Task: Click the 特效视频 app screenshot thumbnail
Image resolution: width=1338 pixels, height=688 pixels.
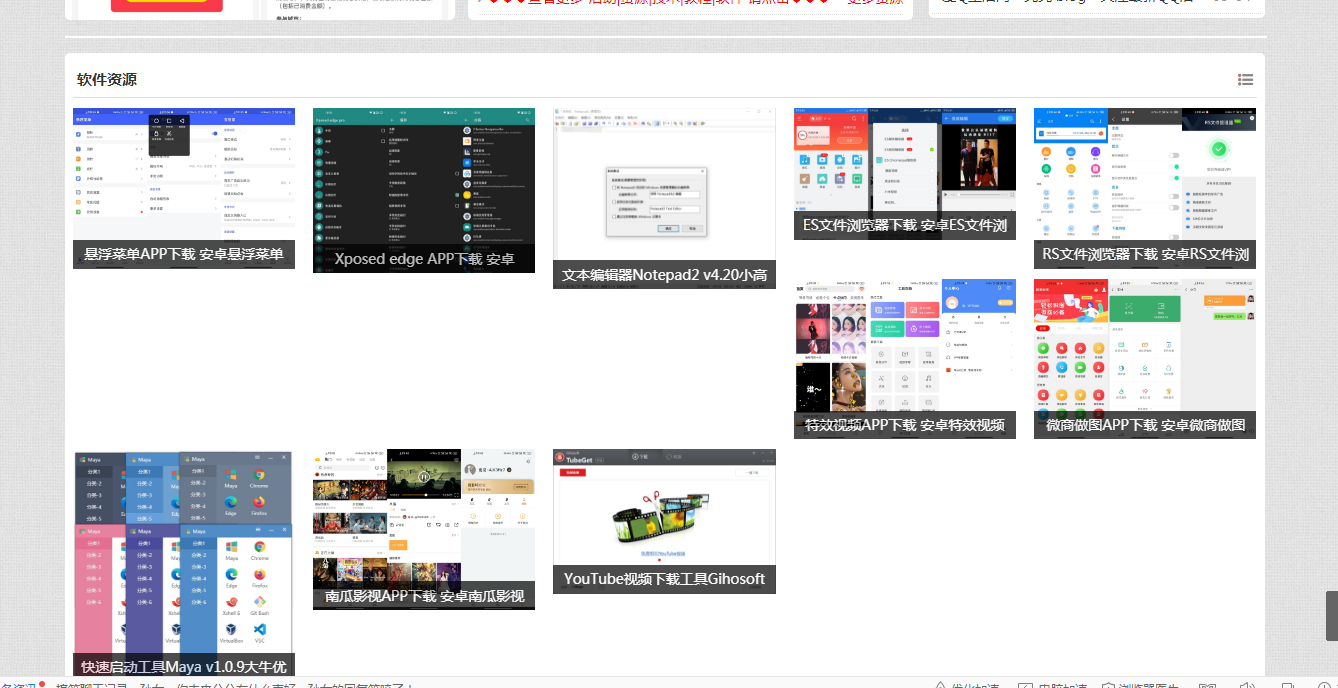Action: coord(905,345)
